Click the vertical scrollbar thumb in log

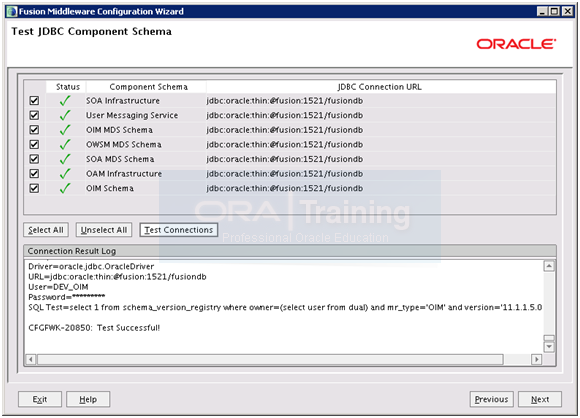coord(549,338)
